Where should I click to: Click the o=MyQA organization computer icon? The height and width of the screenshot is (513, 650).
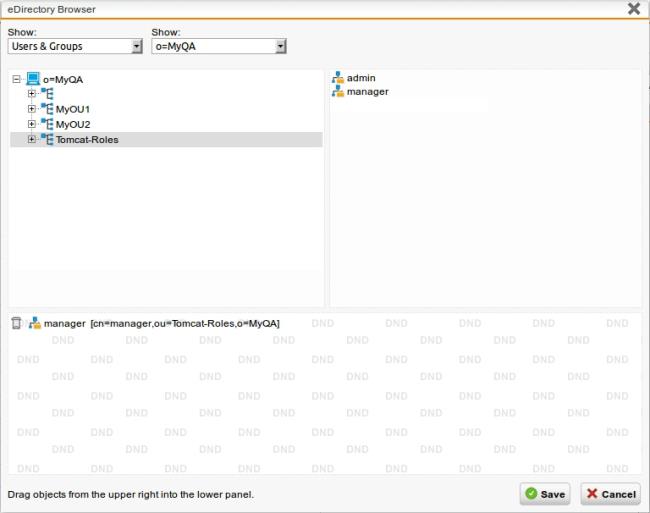(33, 78)
